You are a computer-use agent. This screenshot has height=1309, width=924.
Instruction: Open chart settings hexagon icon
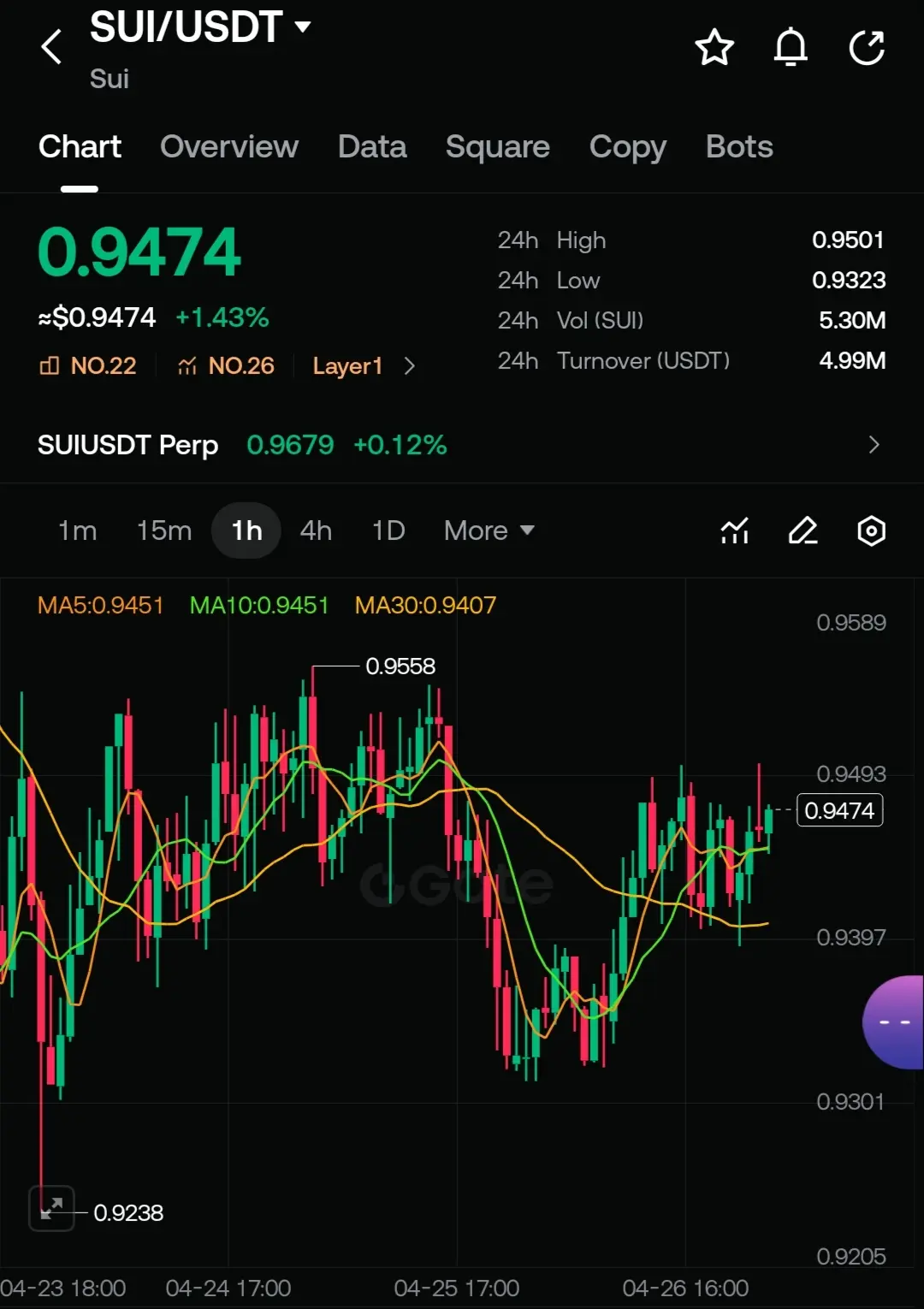pos(871,531)
